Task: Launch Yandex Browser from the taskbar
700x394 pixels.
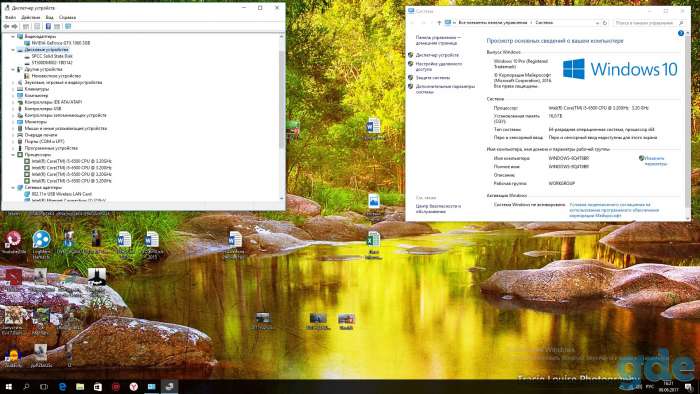Action: pos(133,386)
